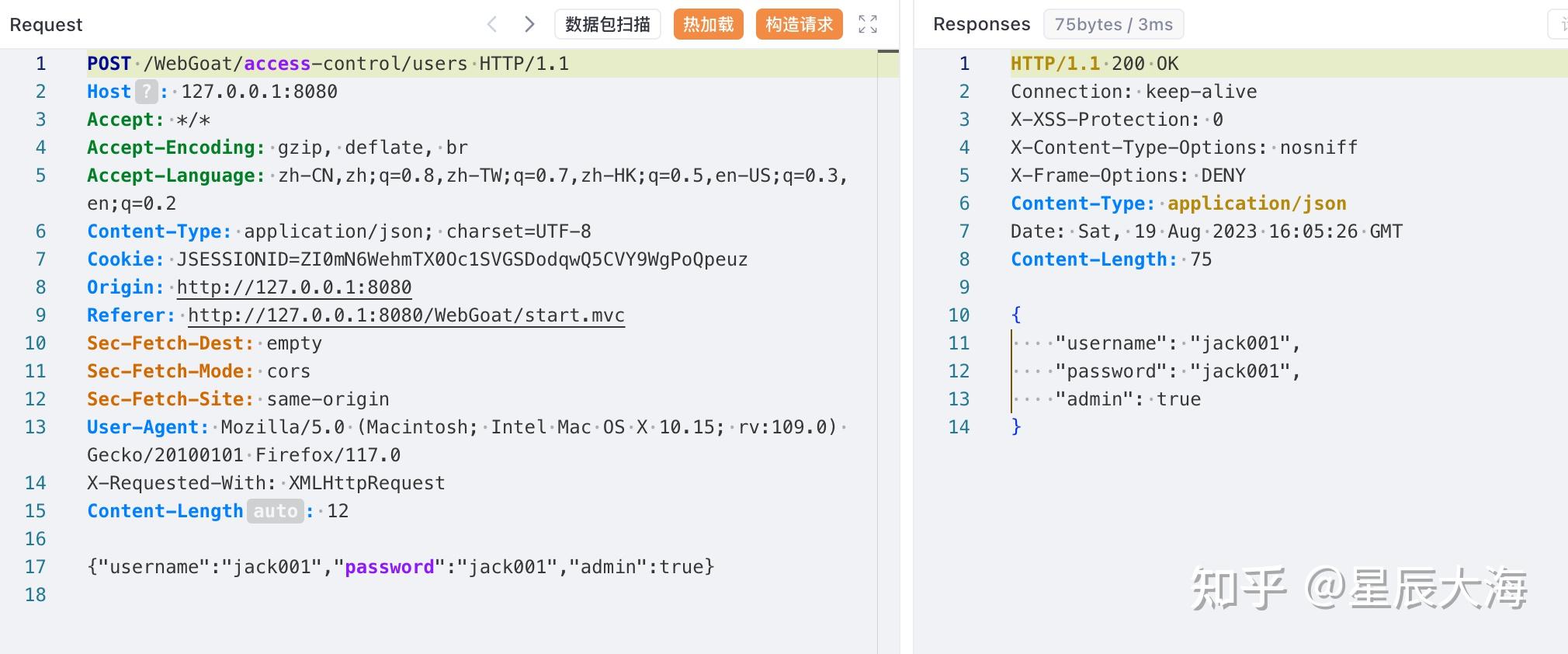Viewport: 1568px width, 654px height.
Task: Click the gutter marker beside response line 11
Action: point(1011,343)
